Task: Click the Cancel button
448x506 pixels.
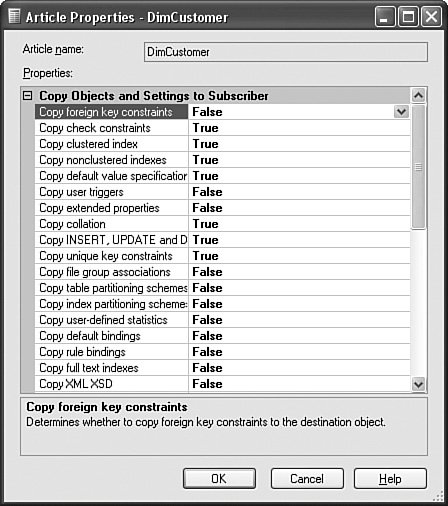Action: pos(307,479)
